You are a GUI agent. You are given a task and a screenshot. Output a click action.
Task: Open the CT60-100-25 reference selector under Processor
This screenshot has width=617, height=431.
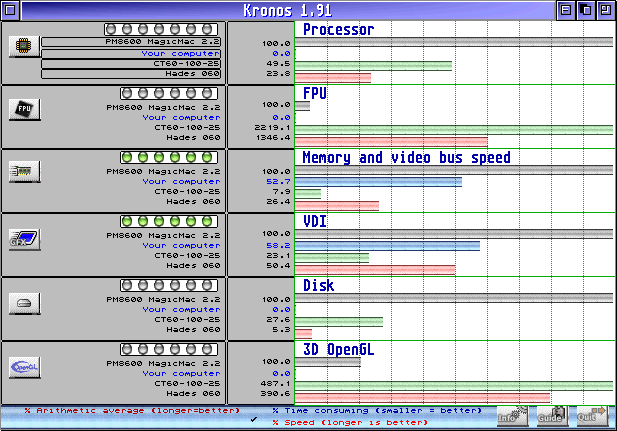point(132,63)
